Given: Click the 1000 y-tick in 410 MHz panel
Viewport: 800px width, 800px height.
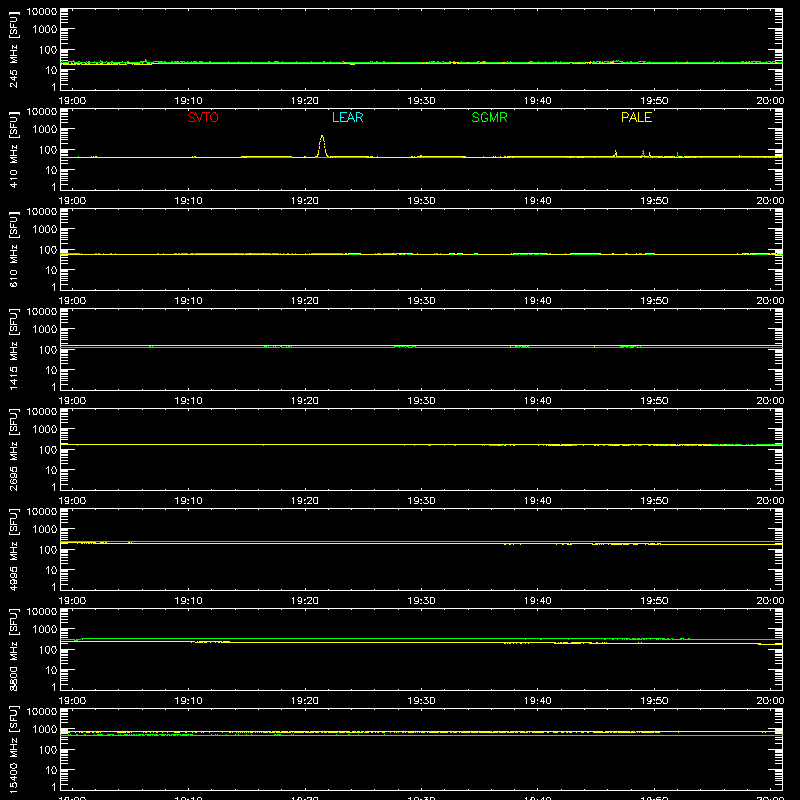Looking at the screenshot, I should 45,130.
